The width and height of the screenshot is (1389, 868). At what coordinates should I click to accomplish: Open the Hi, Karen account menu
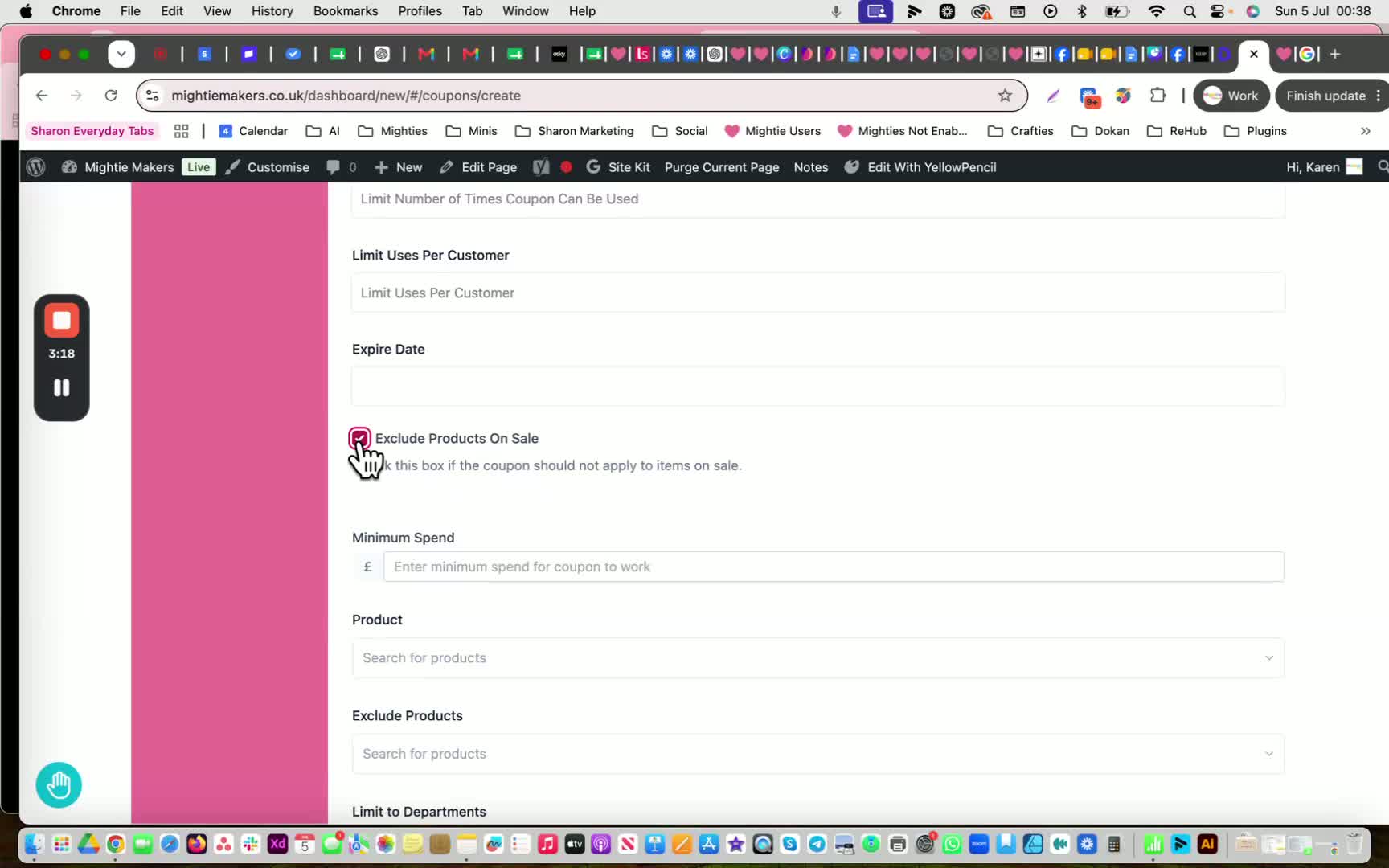[1324, 167]
